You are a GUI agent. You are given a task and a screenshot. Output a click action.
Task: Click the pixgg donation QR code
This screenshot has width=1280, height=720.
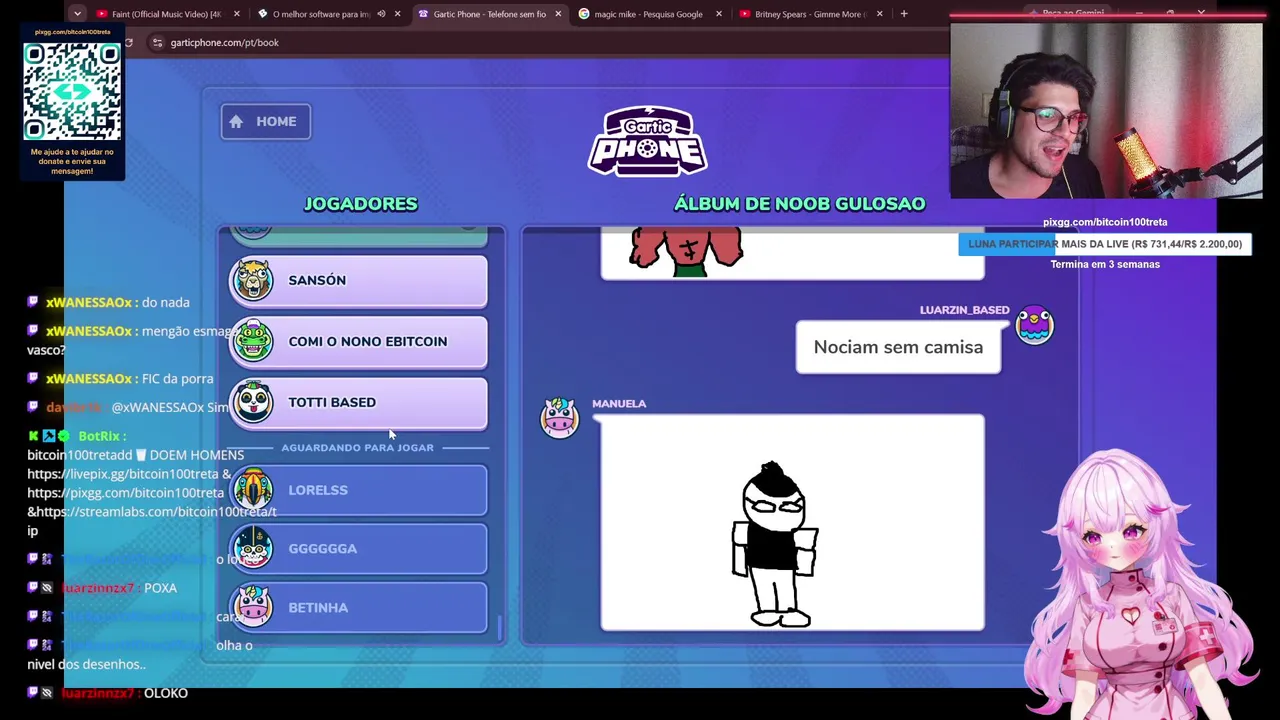(72, 90)
